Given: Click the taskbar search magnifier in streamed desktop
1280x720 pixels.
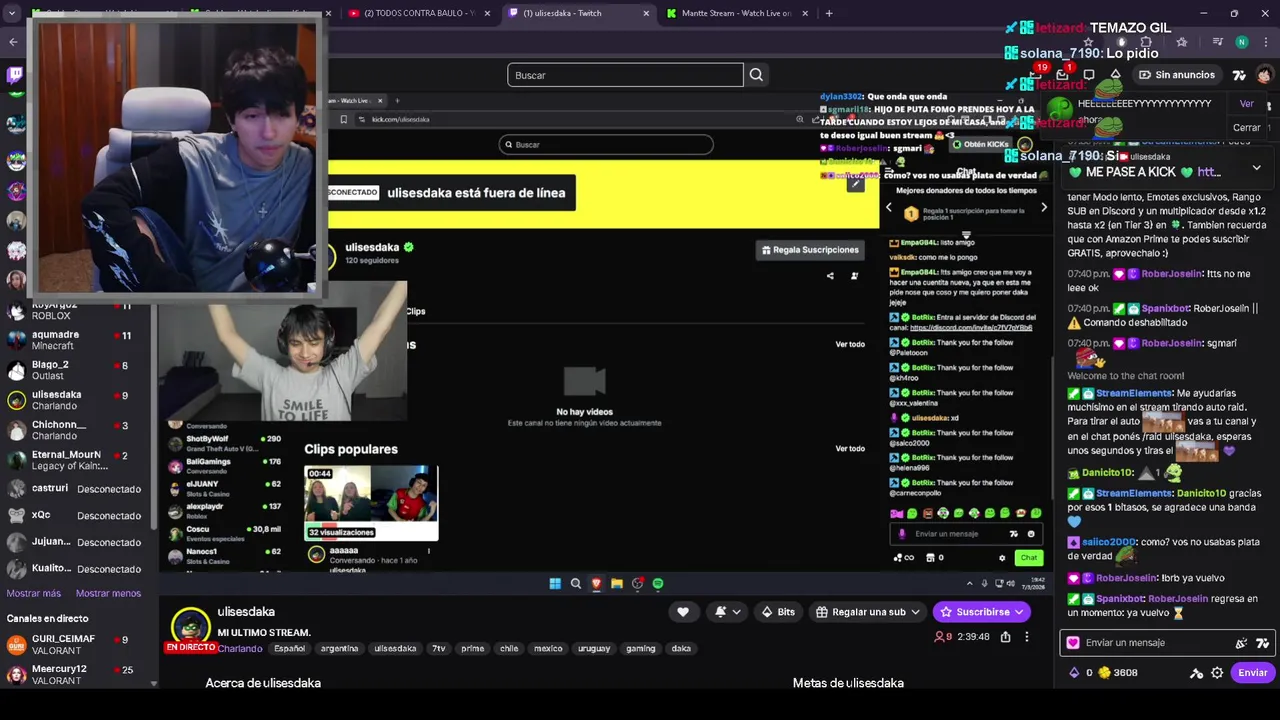Looking at the screenshot, I should [576, 584].
